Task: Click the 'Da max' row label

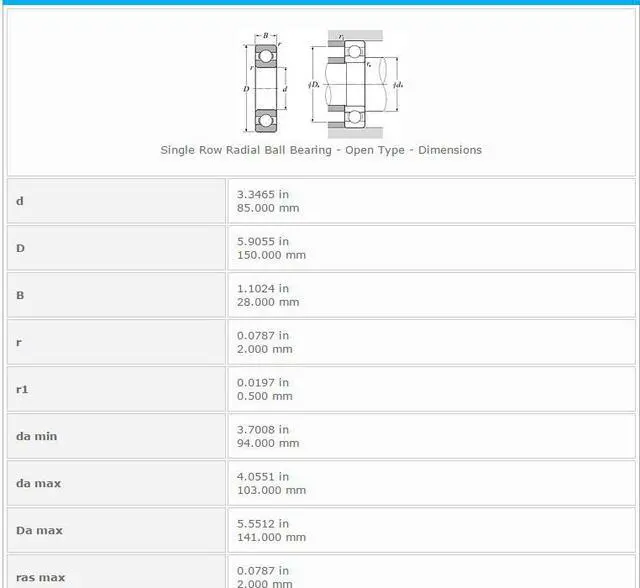Action: click(x=39, y=530)
